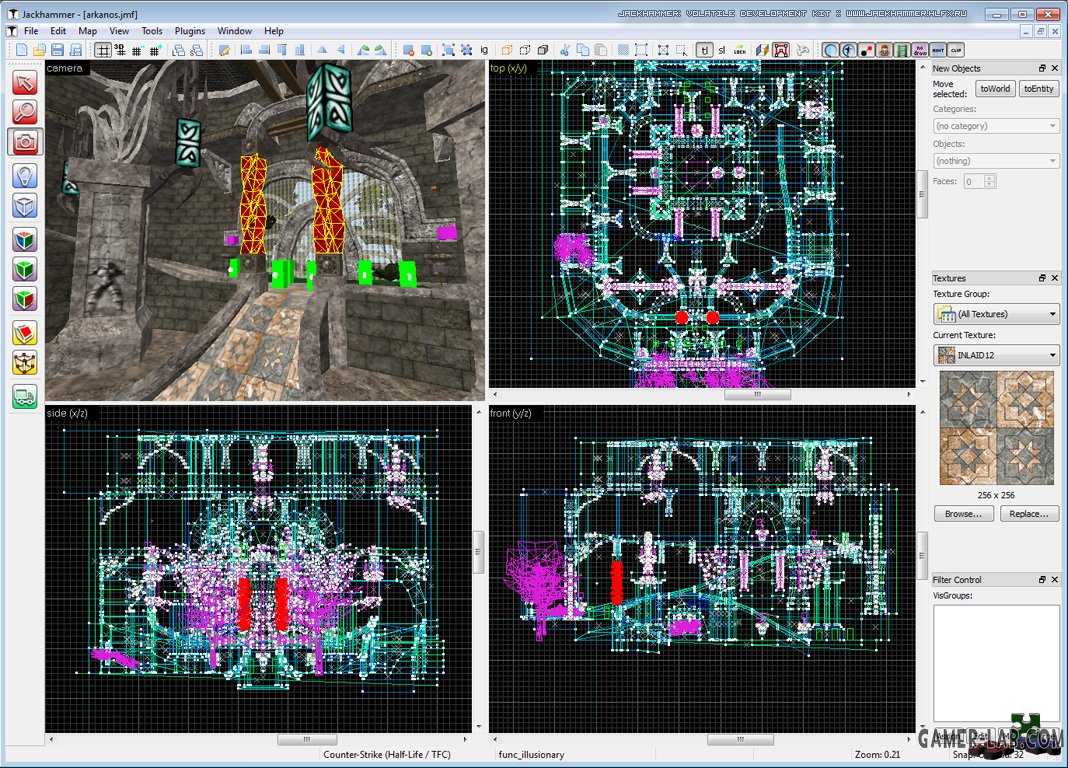Toggle the 'sl' scale lock button

coord(722,50)
